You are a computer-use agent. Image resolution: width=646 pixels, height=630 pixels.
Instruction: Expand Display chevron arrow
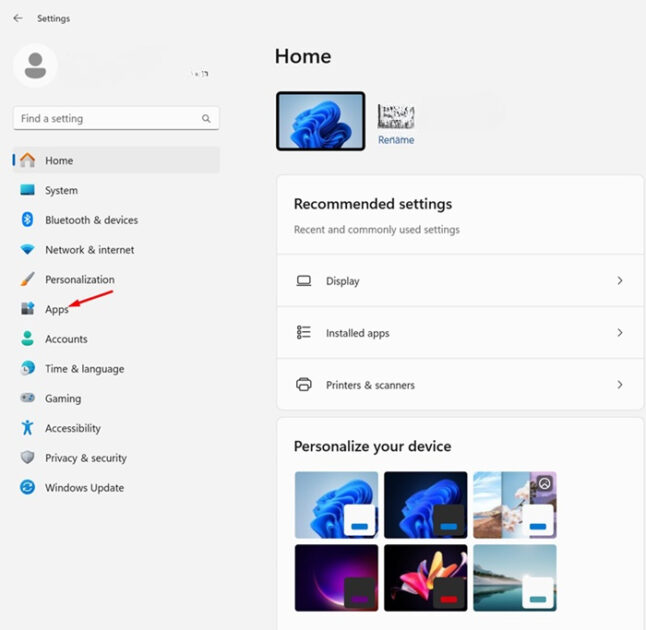tap(620, 281)
